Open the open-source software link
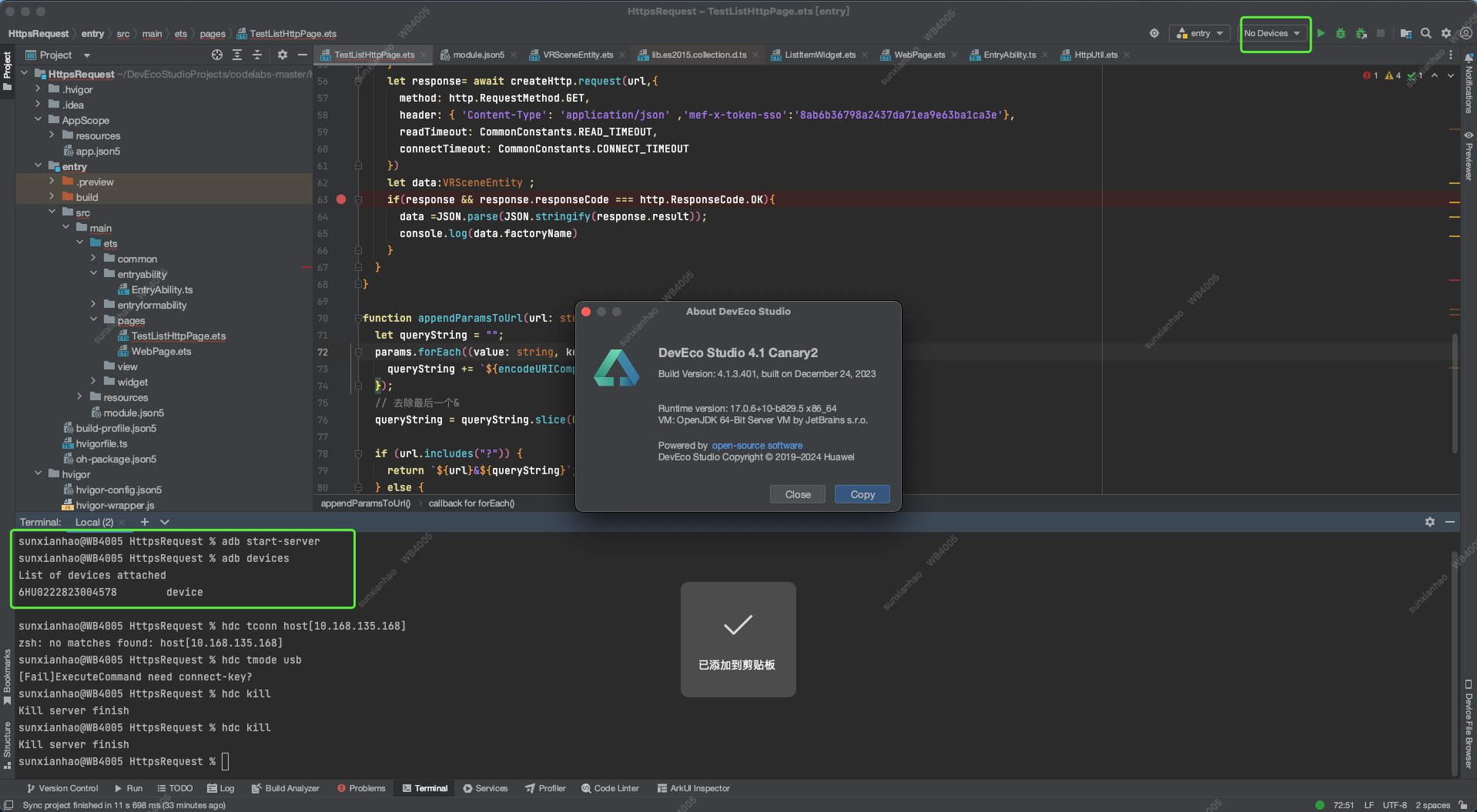Viewport: 1477px width, 812px height. point(757,446)
